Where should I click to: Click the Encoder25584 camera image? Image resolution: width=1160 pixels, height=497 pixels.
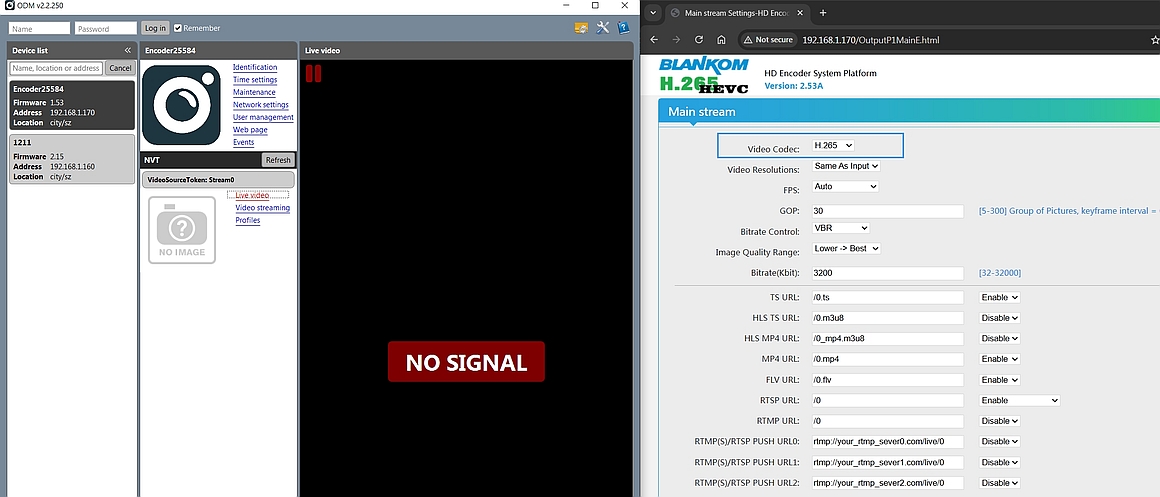[x=181, y=105]
